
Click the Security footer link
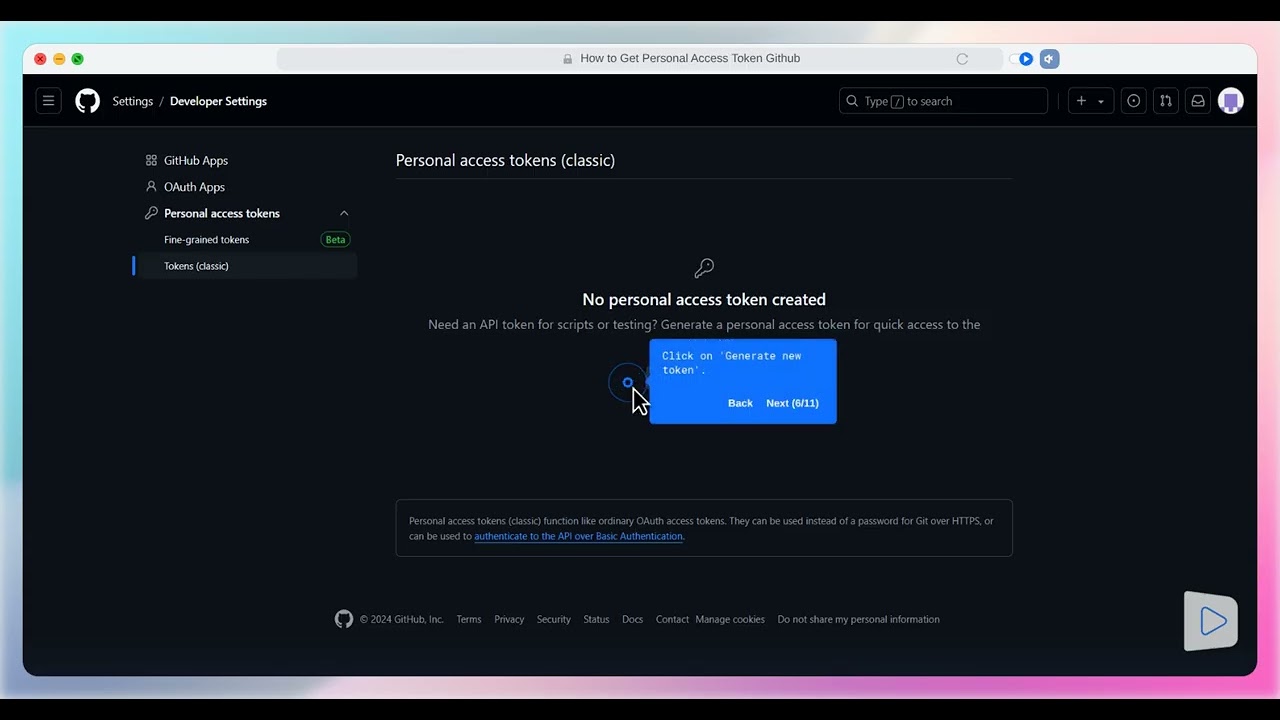553,619
